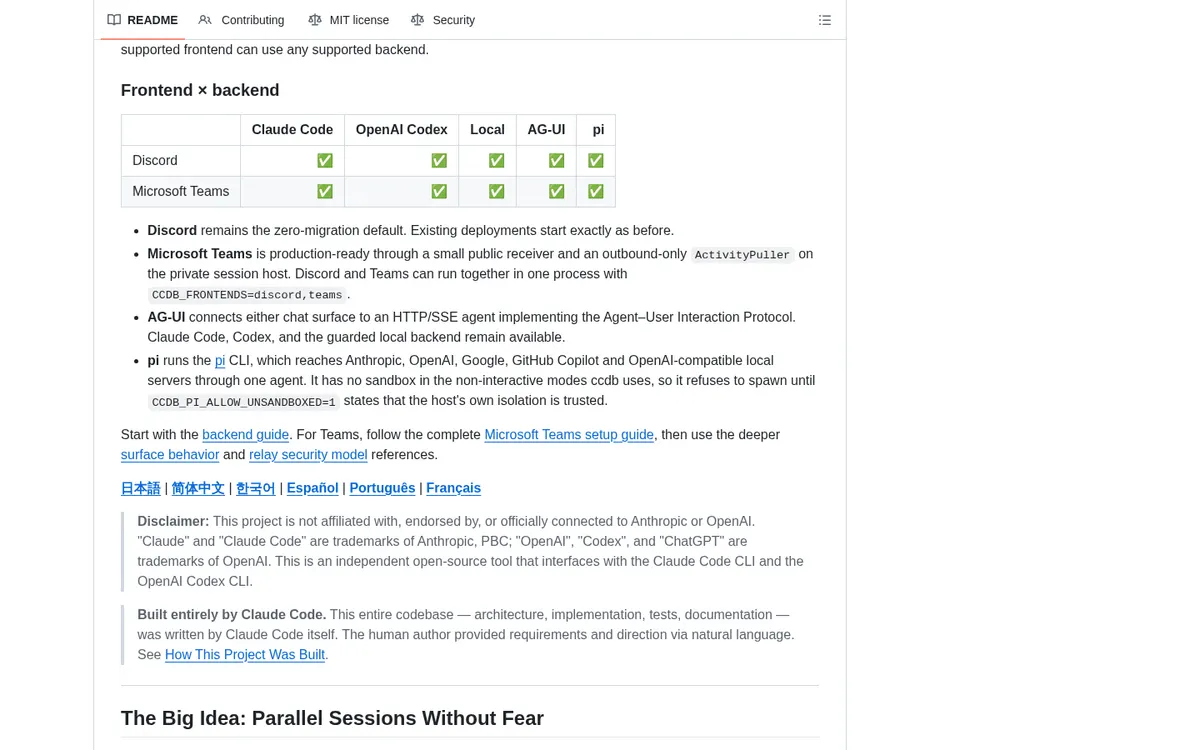Switch to the Contributing tab

(x=241, y=20)
